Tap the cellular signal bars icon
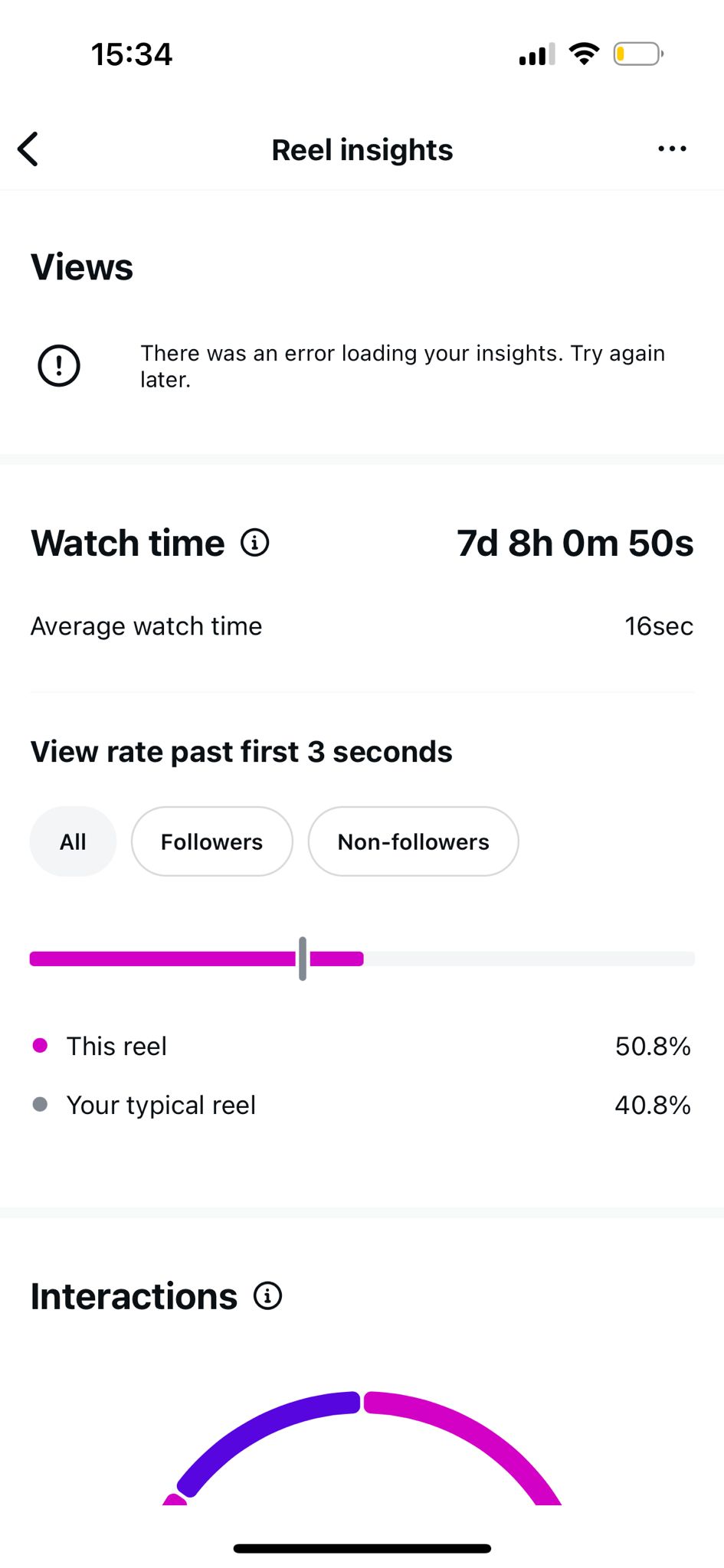The width and height of the screenshot is (724, 1568). (536, 55)
